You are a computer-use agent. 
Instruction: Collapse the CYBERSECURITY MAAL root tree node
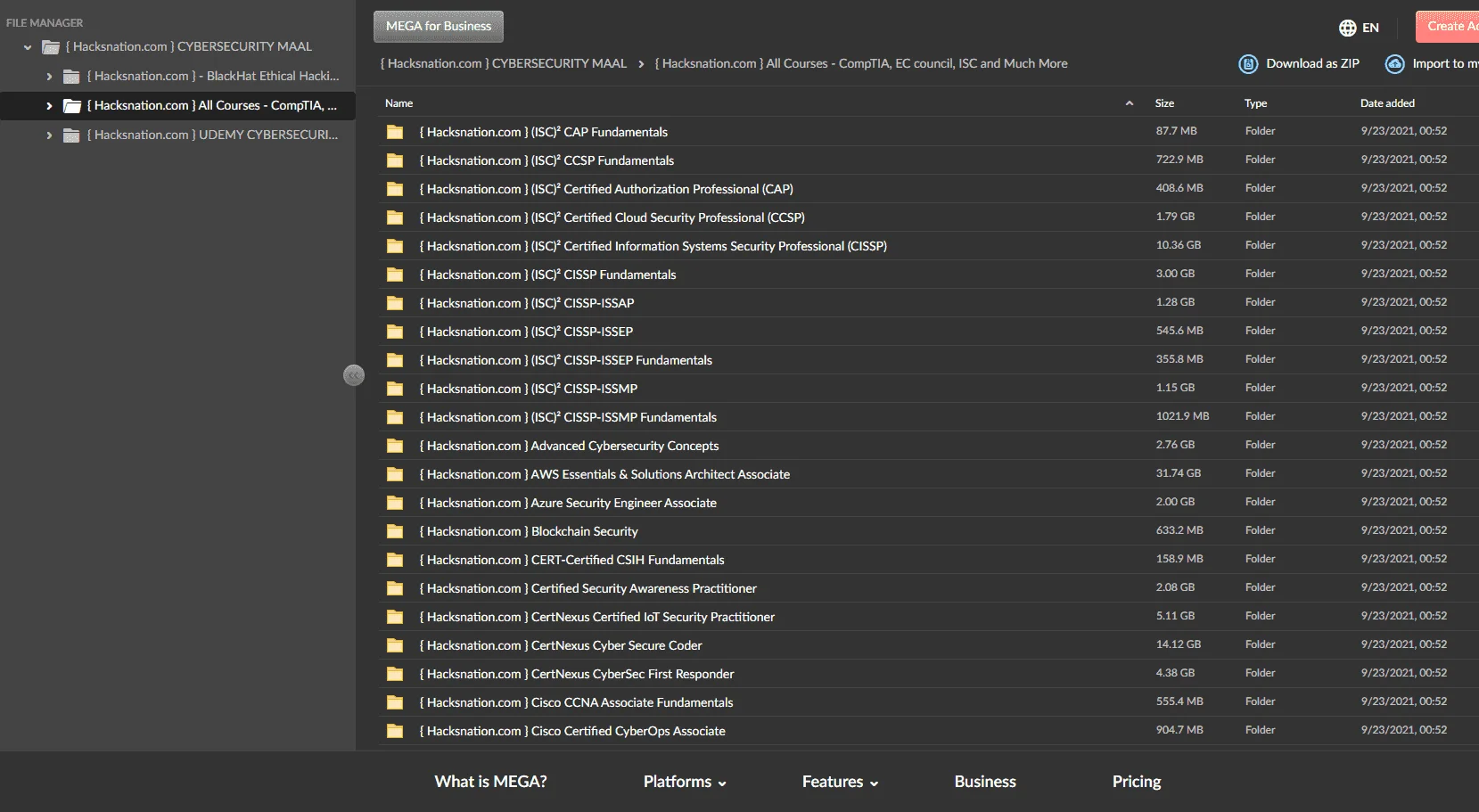pos(28,47)
